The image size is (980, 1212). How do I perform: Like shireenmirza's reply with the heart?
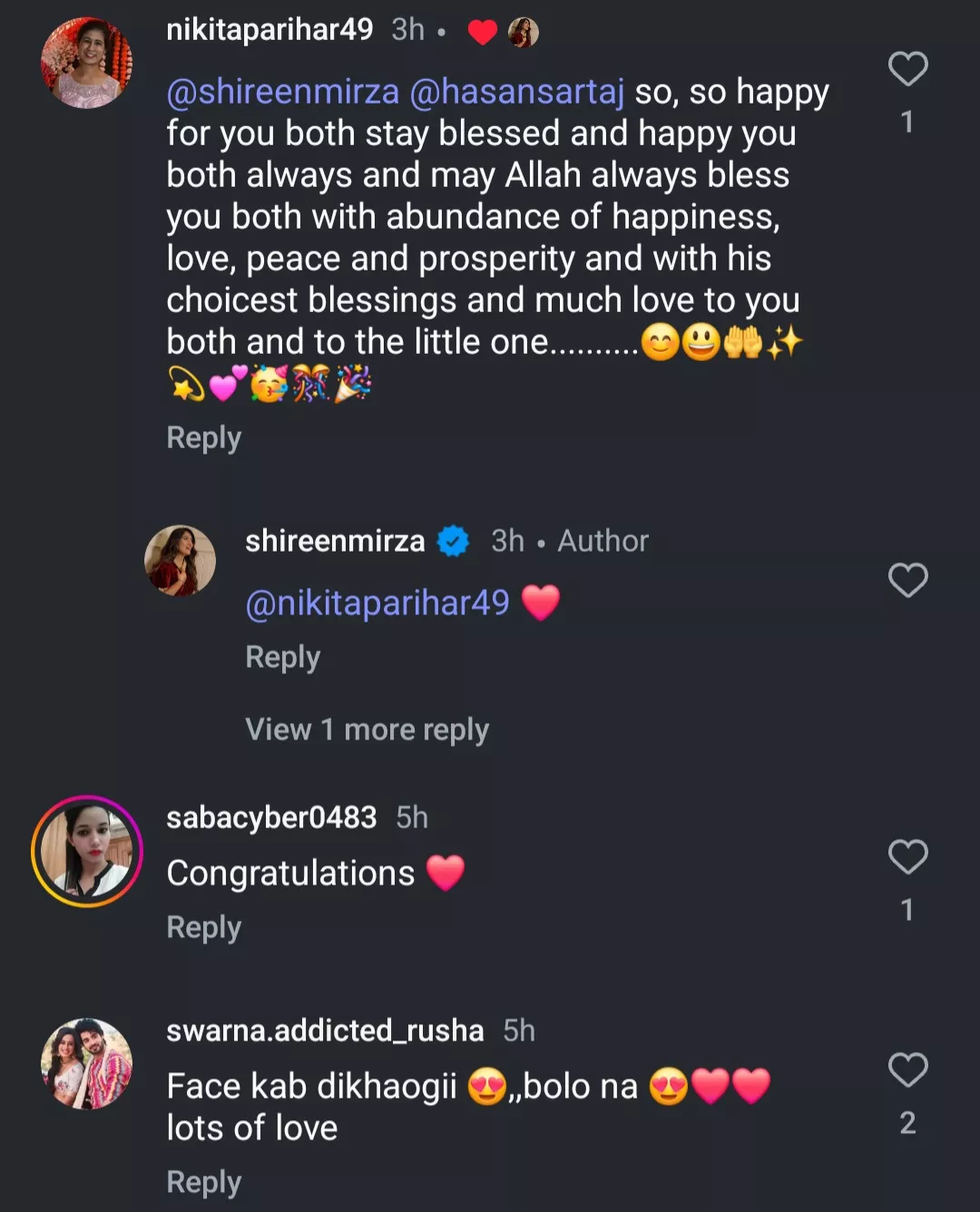(907, 581)
